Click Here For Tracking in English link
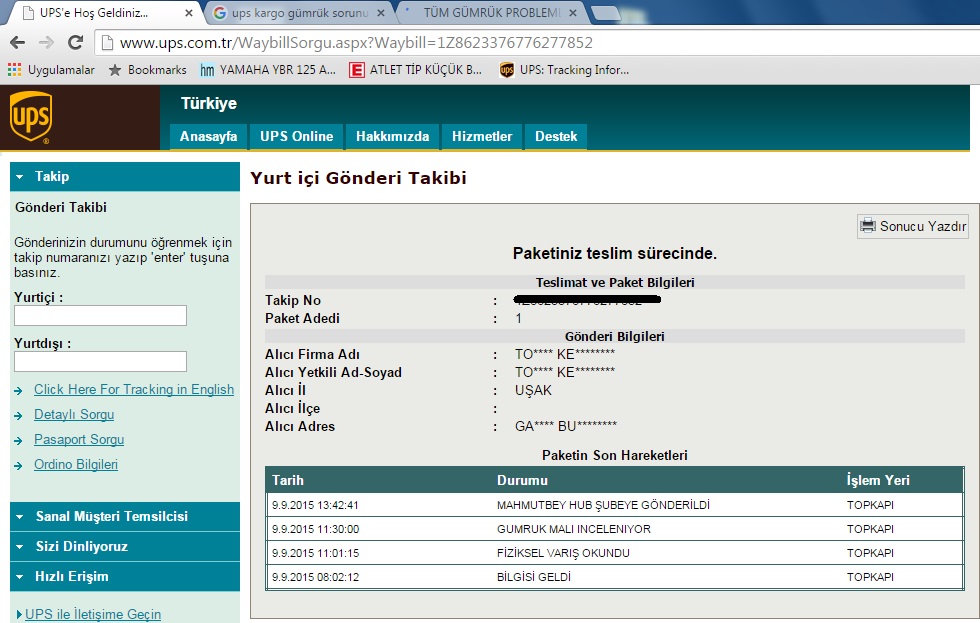The width and height of the screenshot is (980, 623). click(134, 389)
